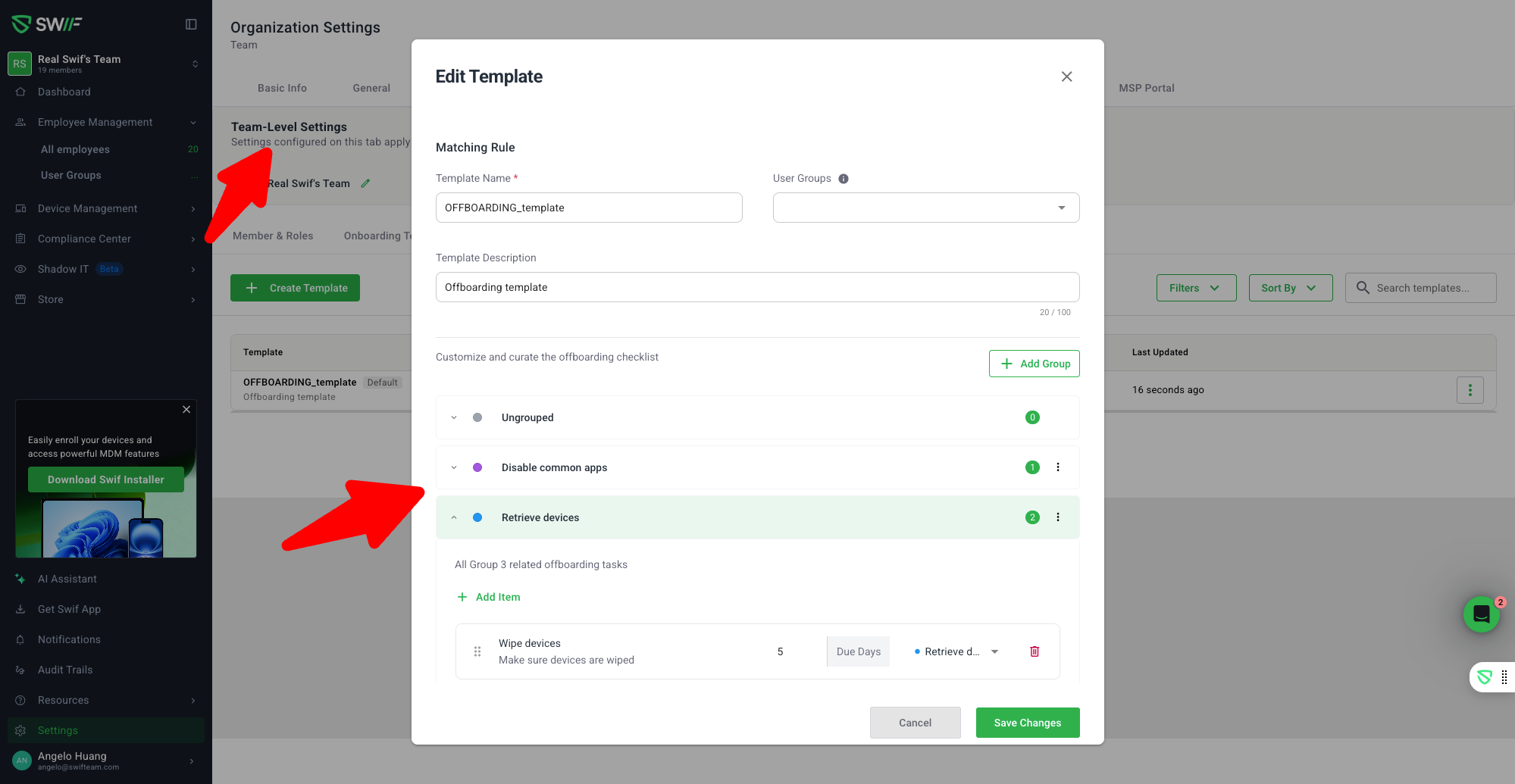The height and width of the screenshot is (784, 1515).
Task: Click the User Groups info icon
Action: (844, 179)
